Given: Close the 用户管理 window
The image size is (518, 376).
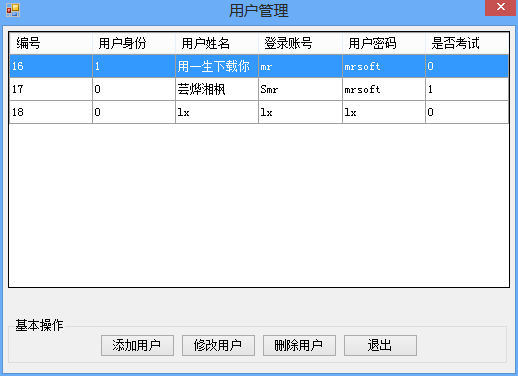Looking at the screenshot, I should coord(501,7).
